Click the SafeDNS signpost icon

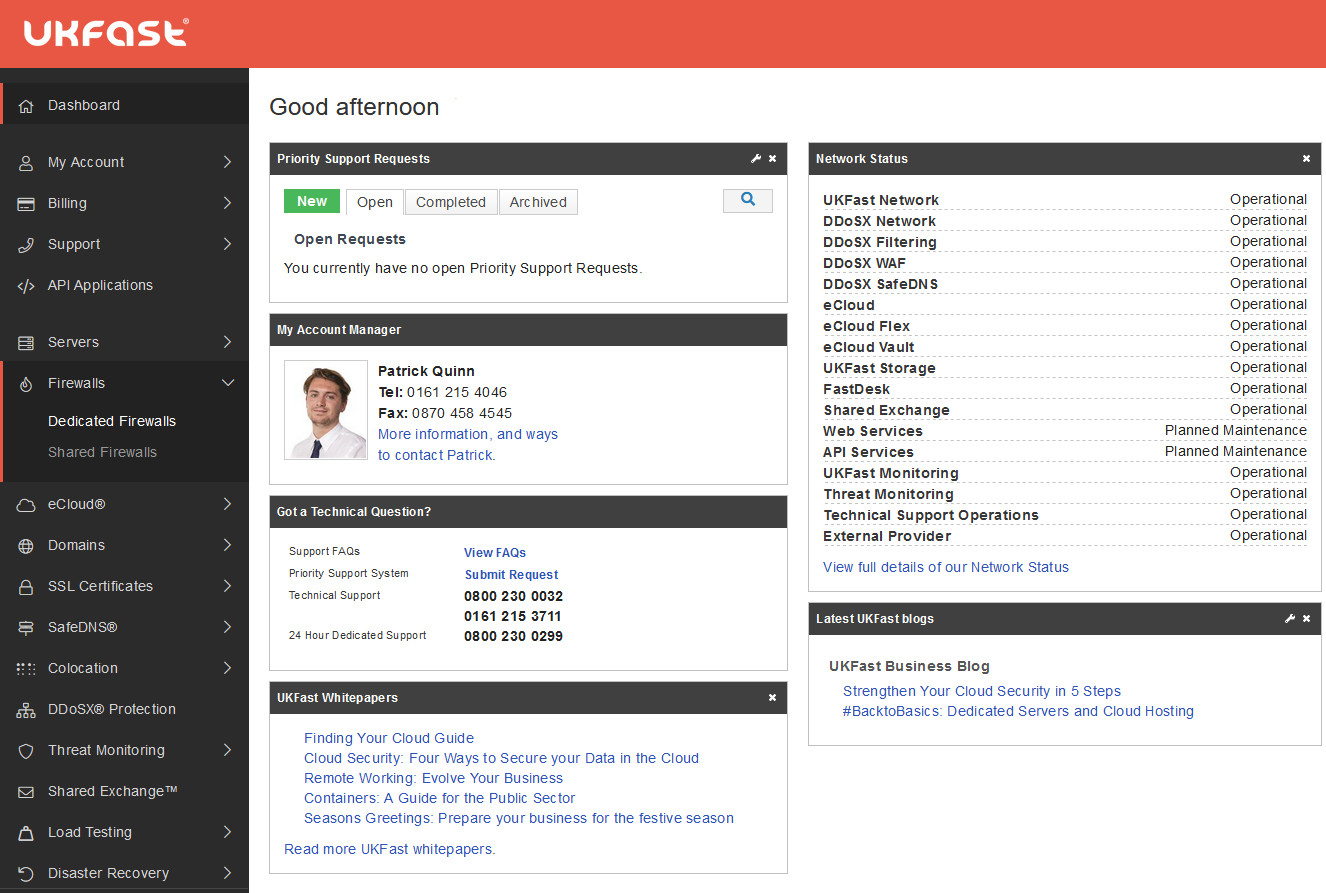click(x=27, y=628)
